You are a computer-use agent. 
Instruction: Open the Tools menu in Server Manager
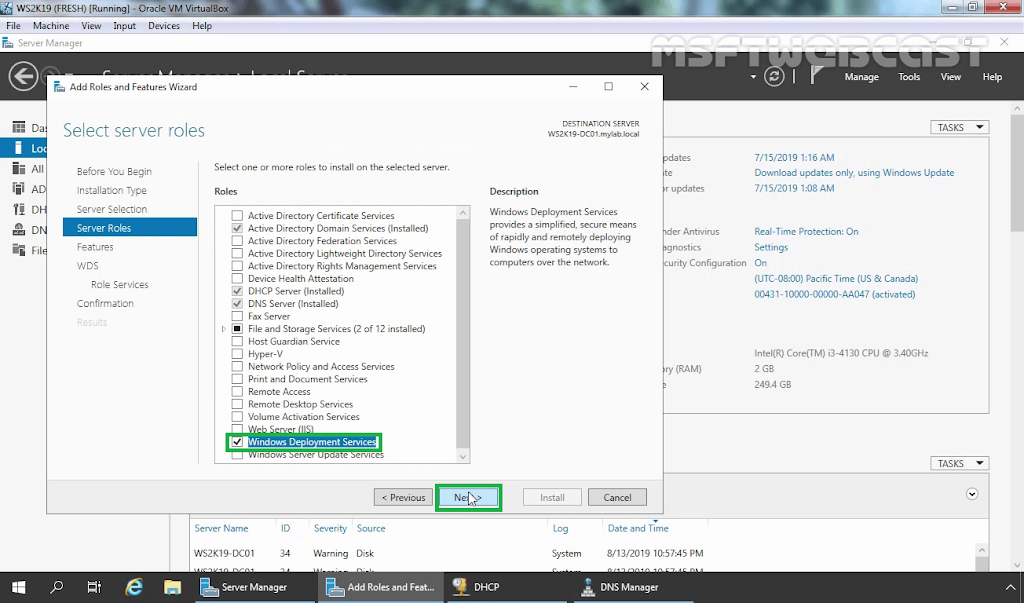point(909,76)
